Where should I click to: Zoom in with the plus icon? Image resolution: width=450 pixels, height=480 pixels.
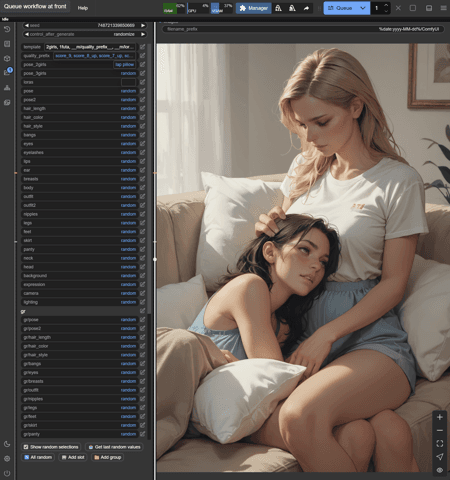tap(440, 417)
